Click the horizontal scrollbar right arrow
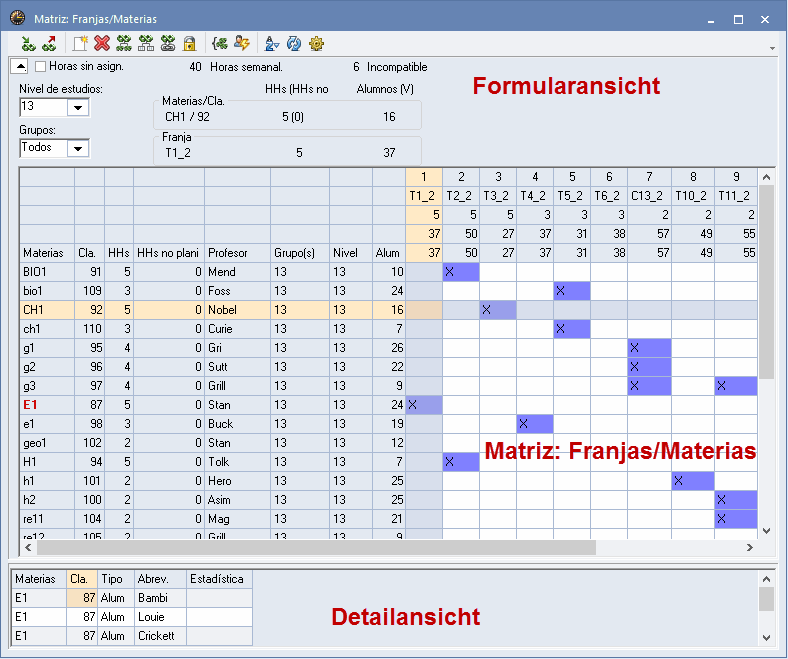Screen dimensions: 788x659 tap(750, 547)
